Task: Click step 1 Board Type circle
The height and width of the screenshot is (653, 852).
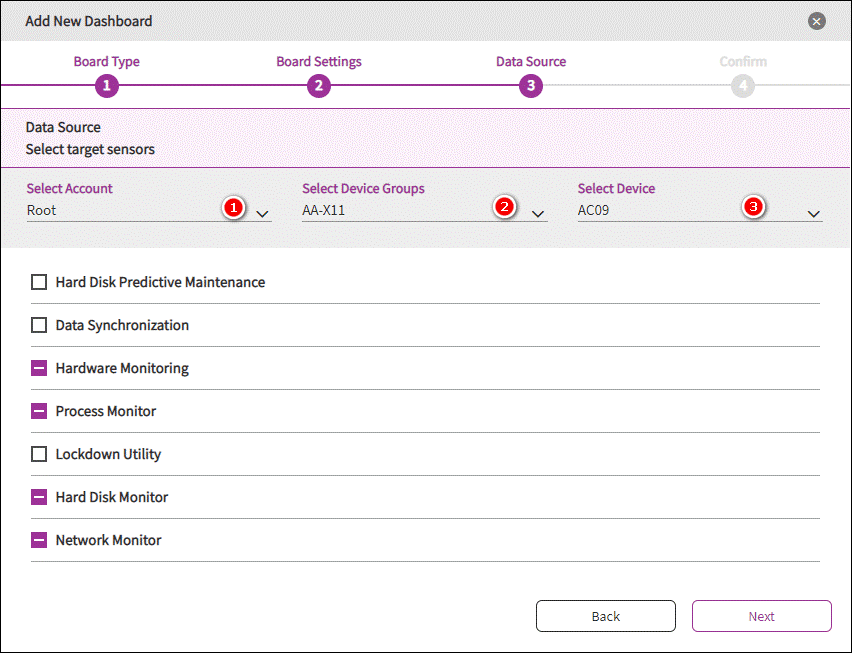Action: pos(107,86)
